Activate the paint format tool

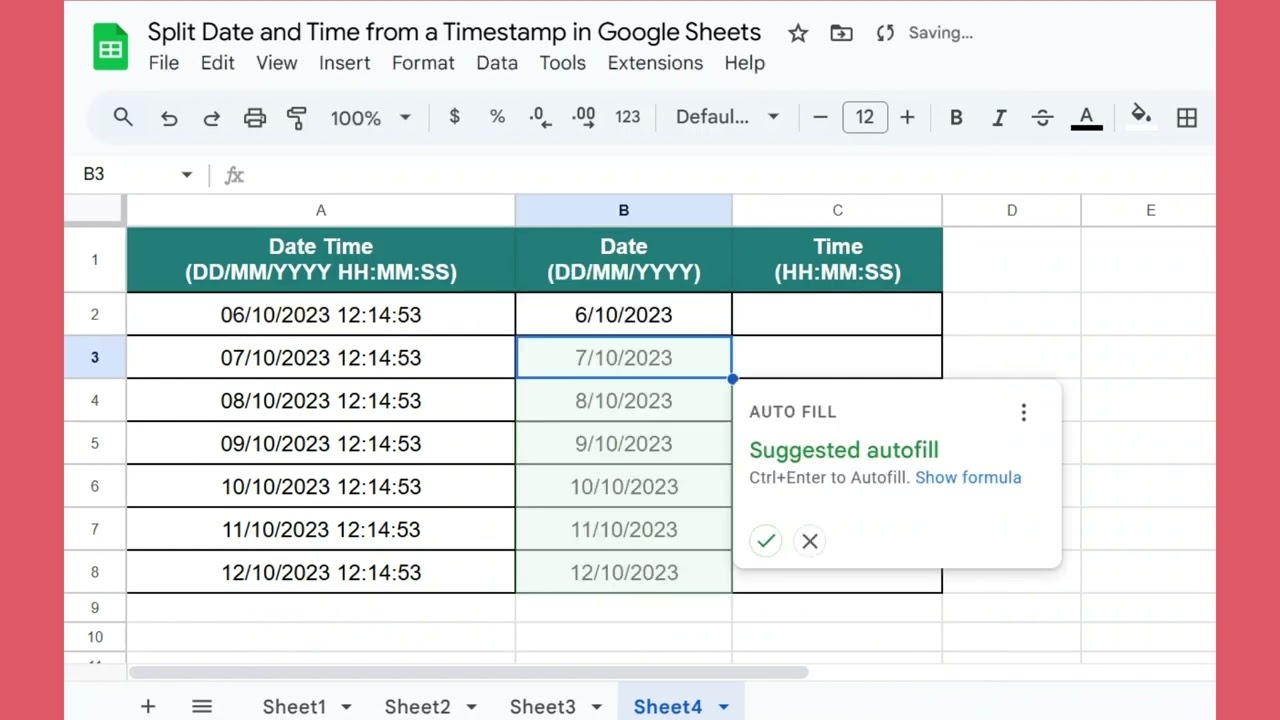pyautogui.click(x=297, y=118)
